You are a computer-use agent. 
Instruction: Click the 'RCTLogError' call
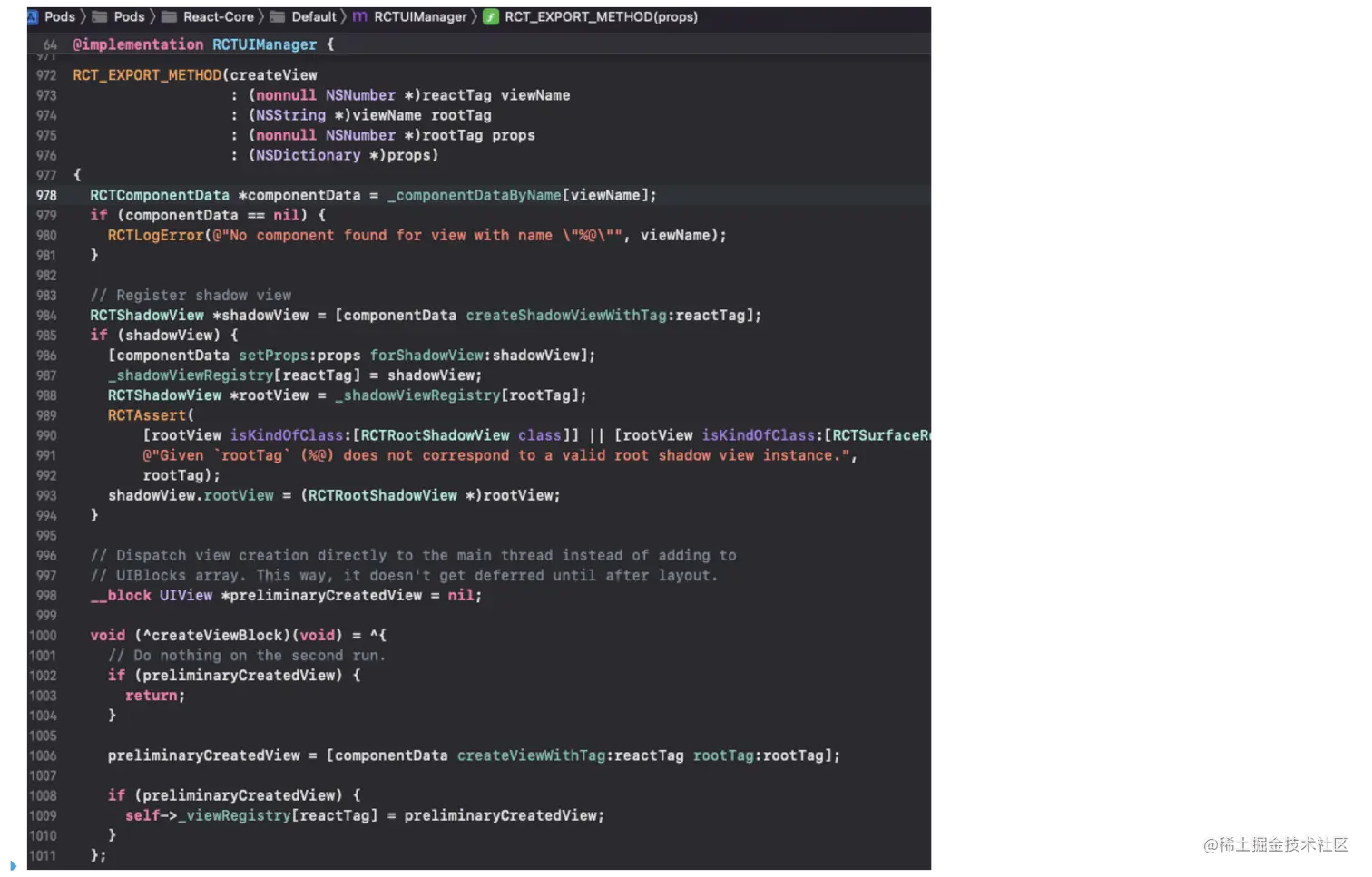(x=156, y=235)
